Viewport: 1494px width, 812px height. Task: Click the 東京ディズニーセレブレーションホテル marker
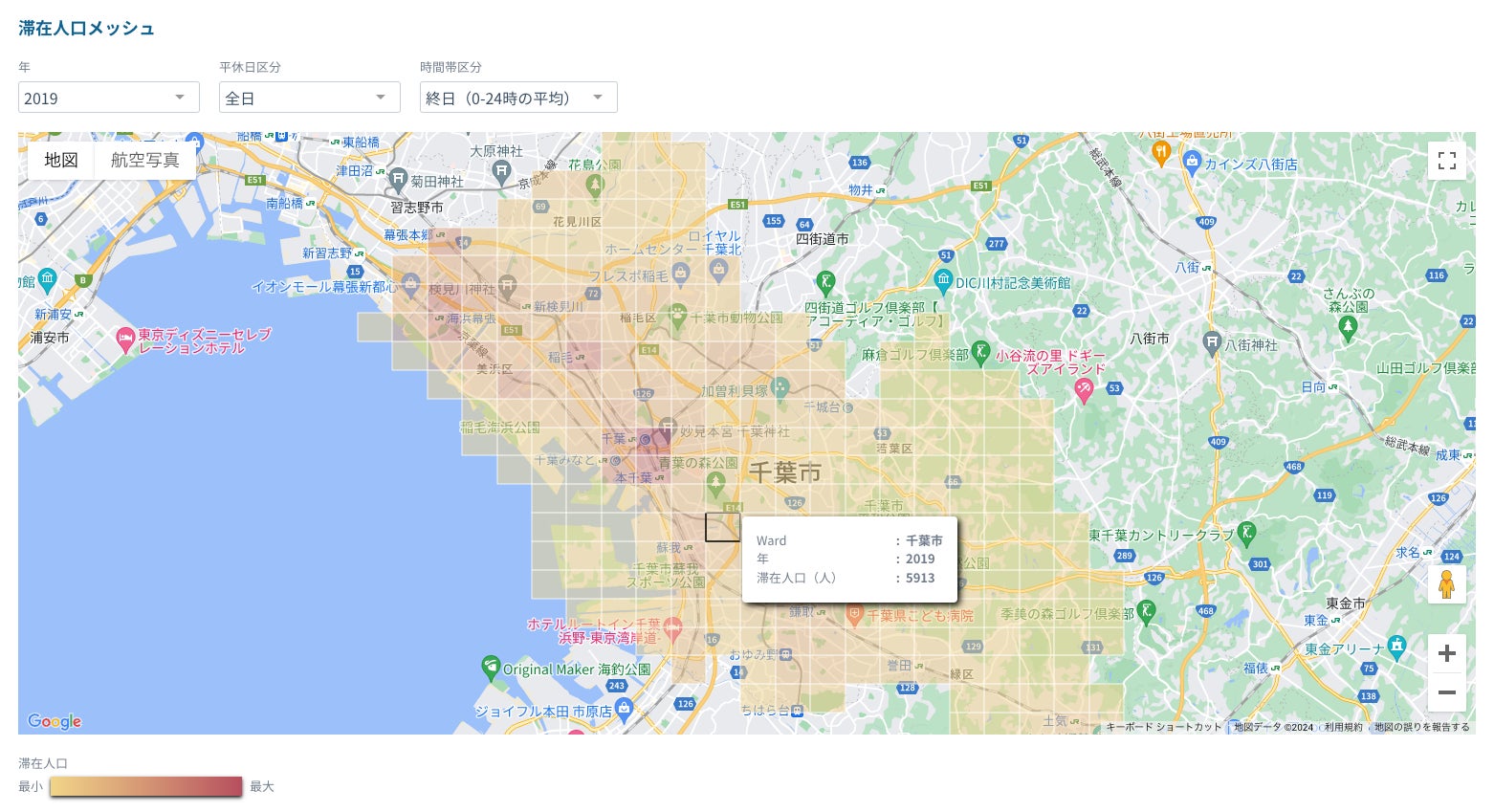(x=124, y=339)
